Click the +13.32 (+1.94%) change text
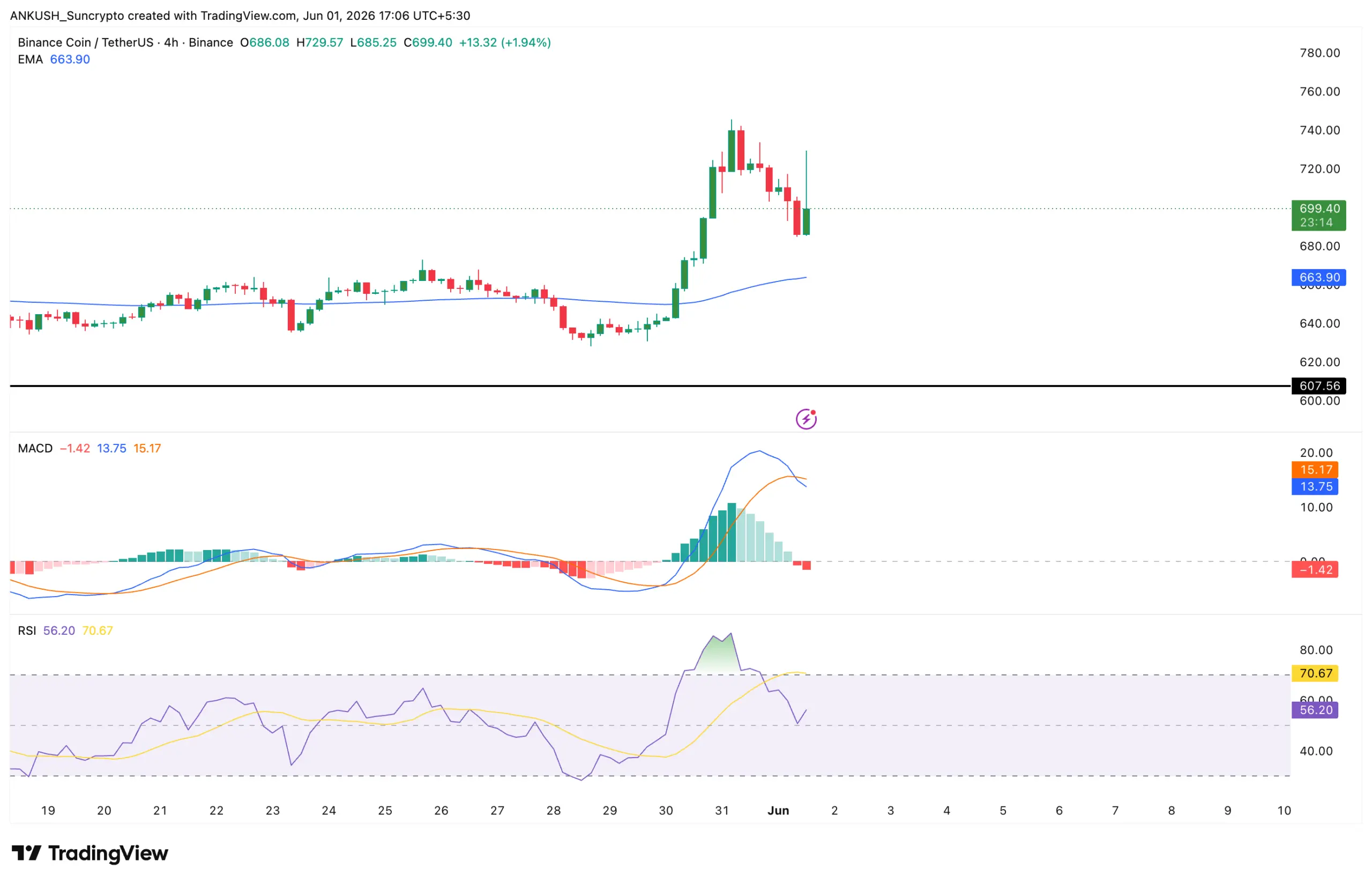 [x=505, y=42]
